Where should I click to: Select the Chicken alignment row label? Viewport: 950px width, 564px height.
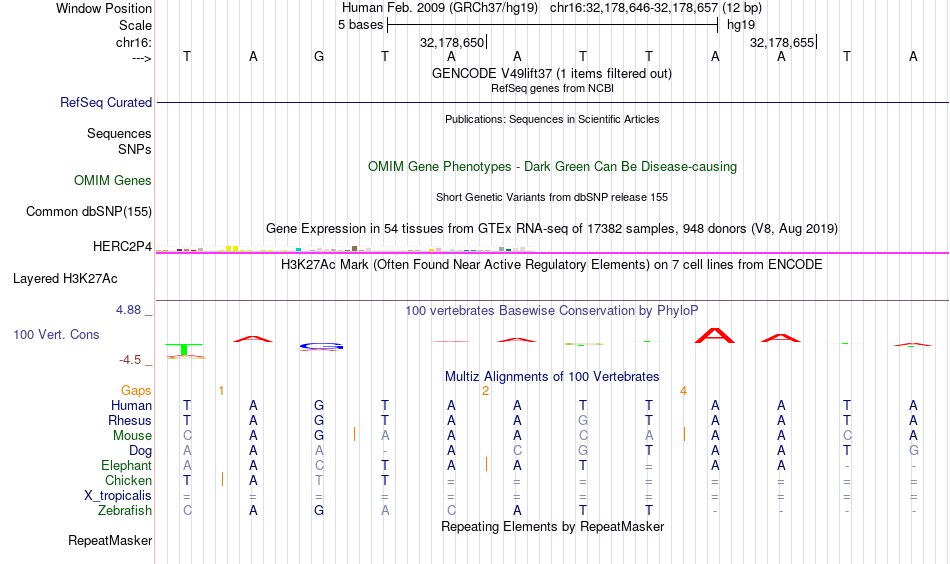(x=128, y=480)
